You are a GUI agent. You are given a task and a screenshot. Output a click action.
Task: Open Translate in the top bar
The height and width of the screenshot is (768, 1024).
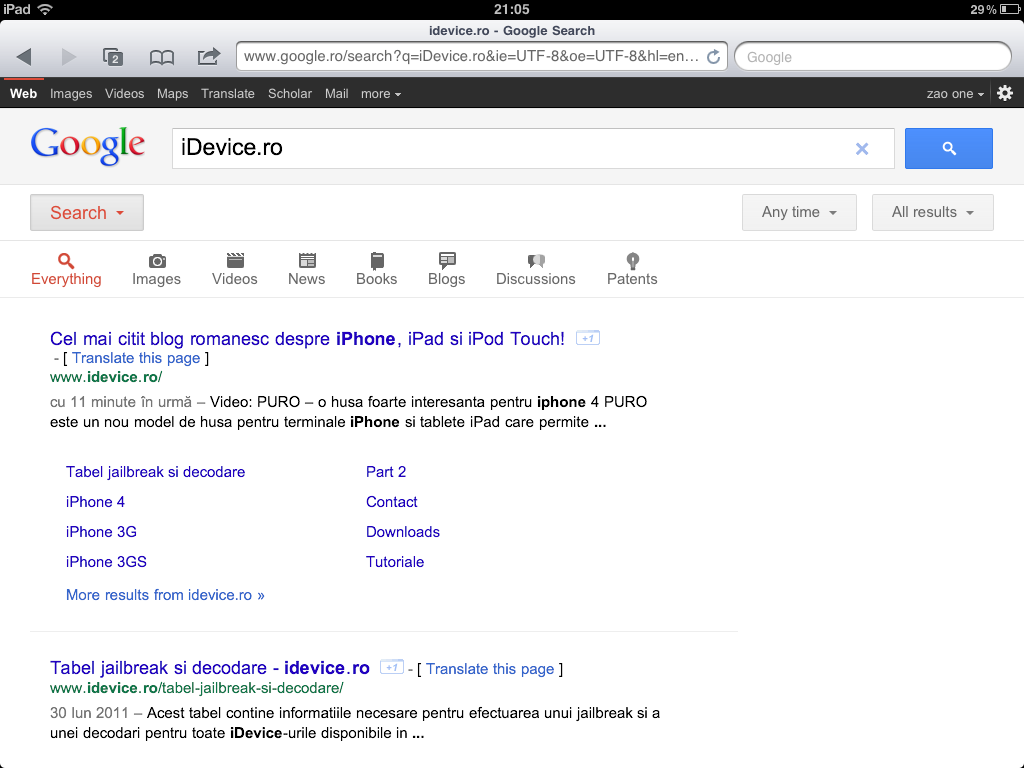point(228,93)
